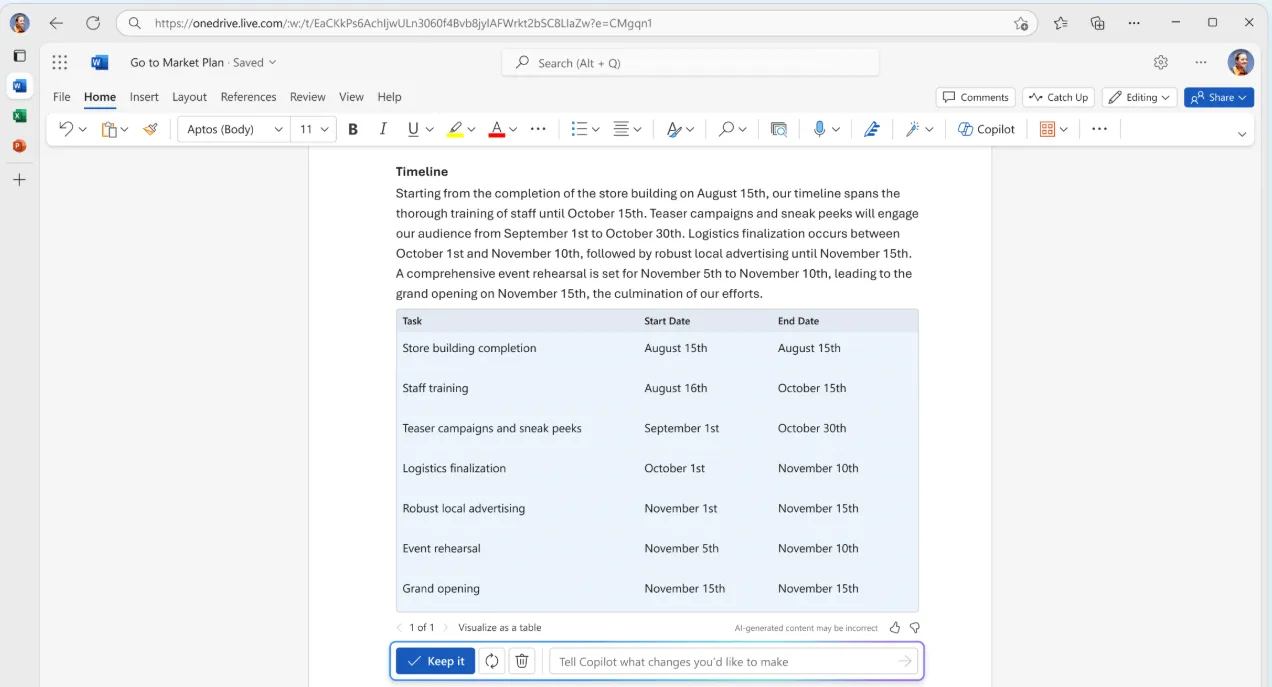Open the Comments button
1272x687 pixels.
coord(976,97)
